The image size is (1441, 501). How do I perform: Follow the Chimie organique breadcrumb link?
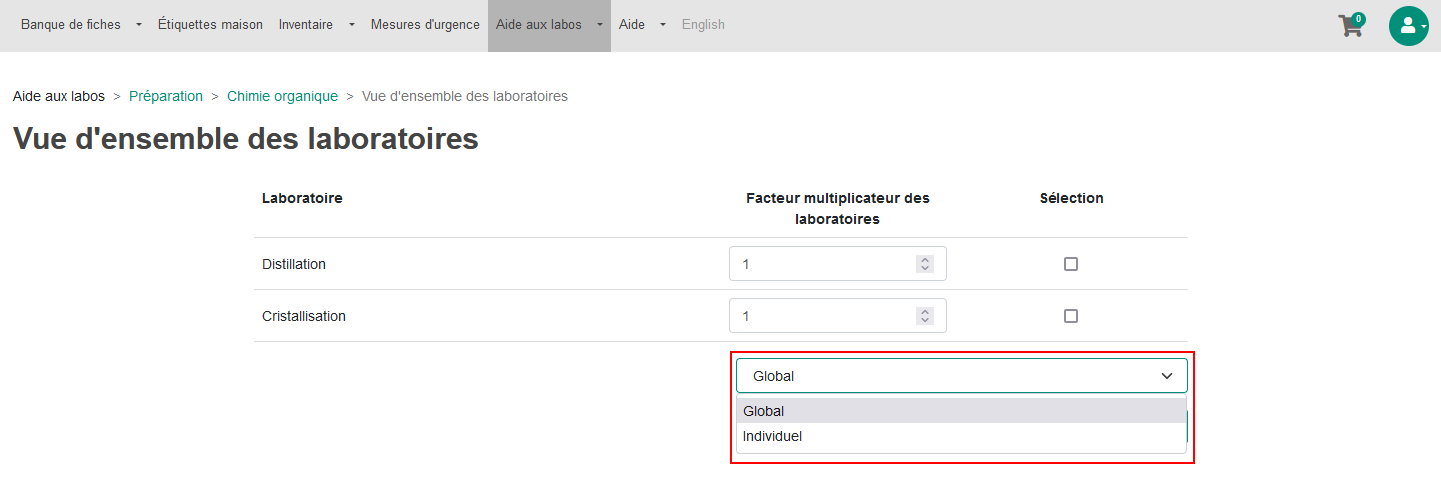click(x=282, y=96)
